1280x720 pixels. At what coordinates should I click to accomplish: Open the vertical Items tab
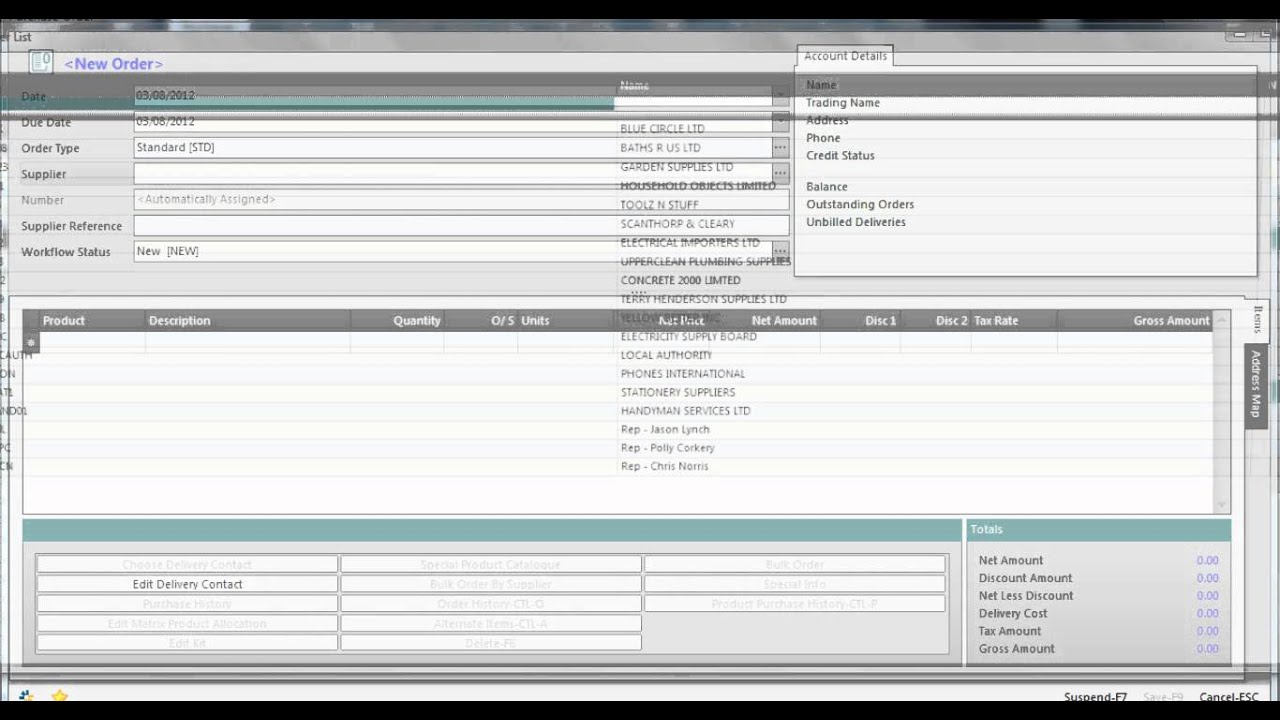1257,320
